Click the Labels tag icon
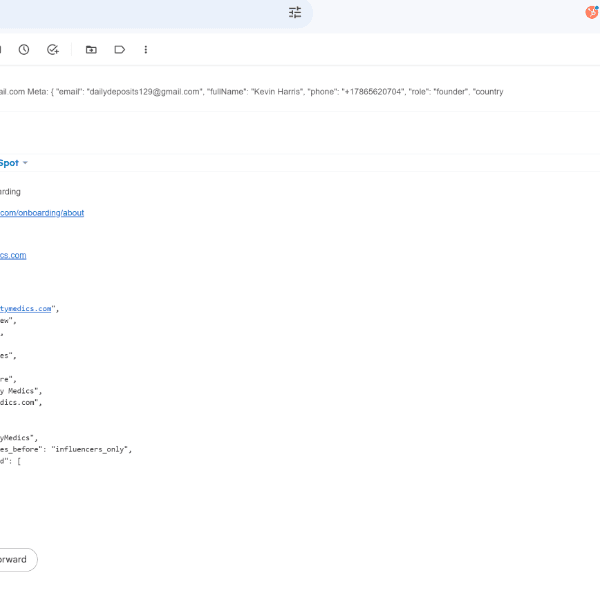This screenshot has height=600, width=600. (x=119, y=49)
